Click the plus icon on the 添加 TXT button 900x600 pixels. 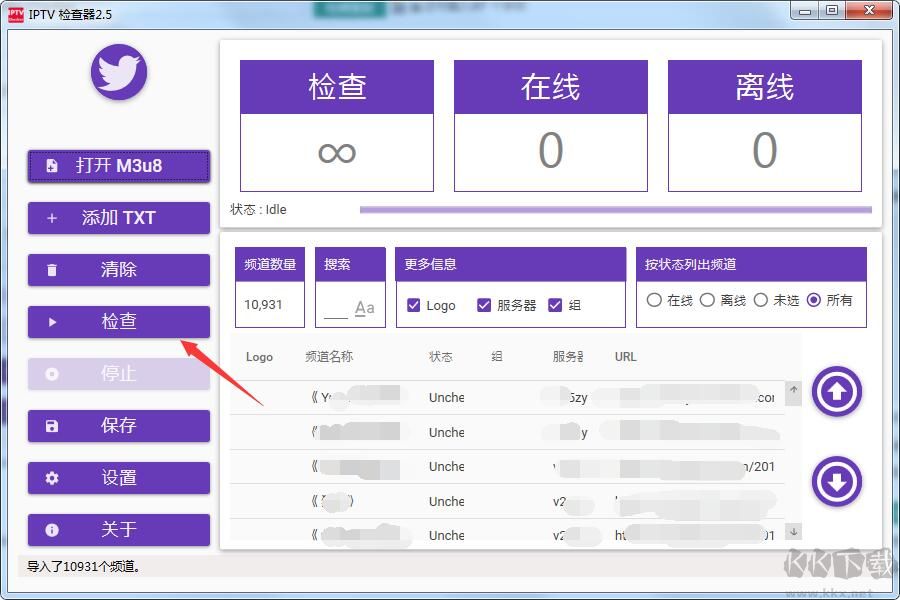click(x=52, y=218)
